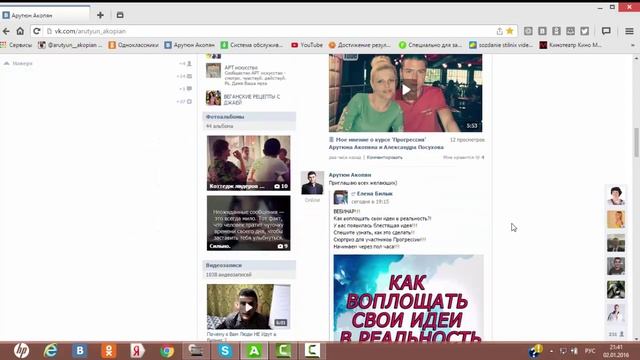This screenshot has height=360, width=640.
Task: Open the fourth friend avatar in chat sidebar
Action: point(616,266)
